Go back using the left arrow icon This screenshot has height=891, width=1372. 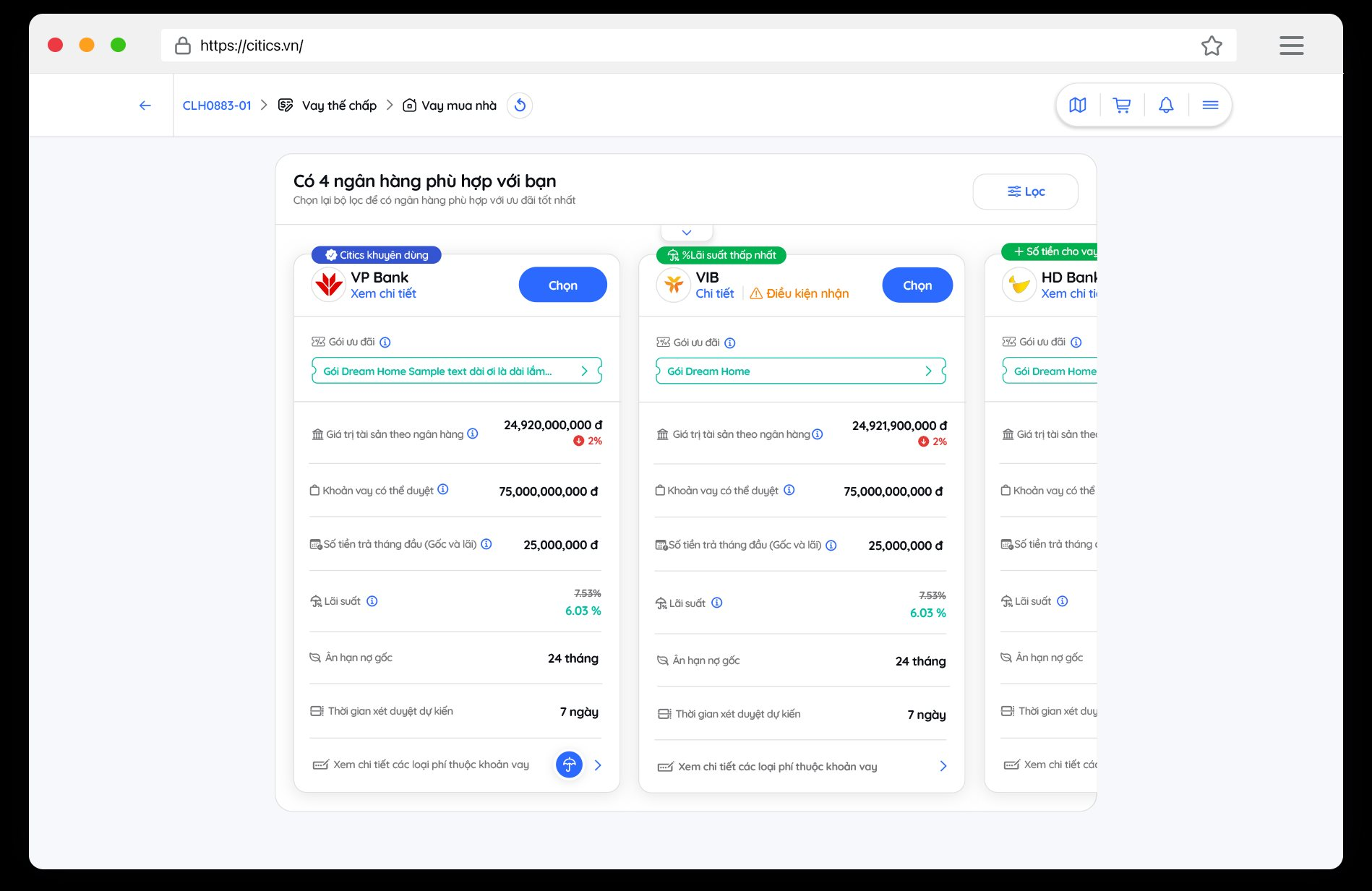[x=145, y=106]
